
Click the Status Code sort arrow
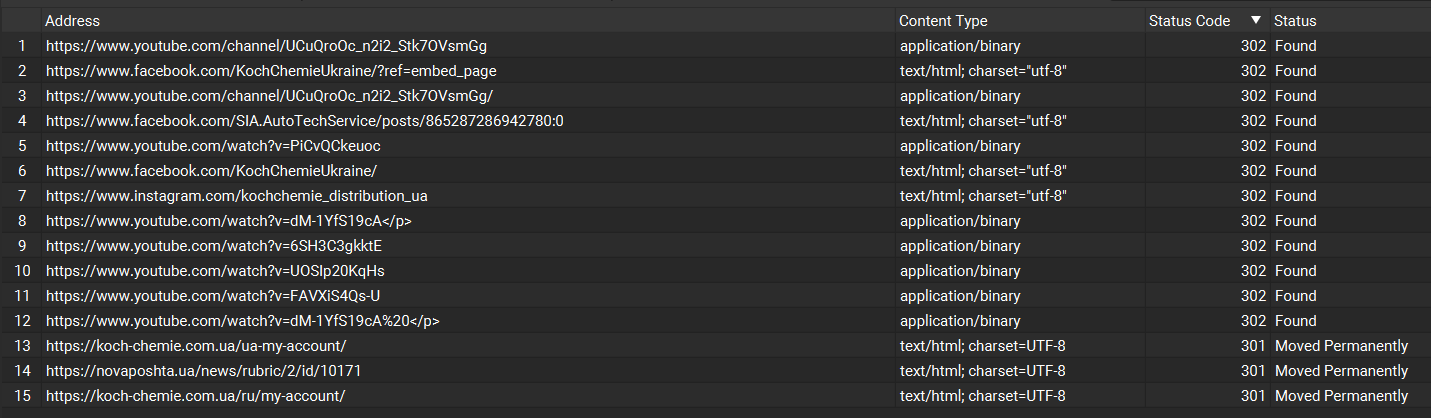[1256, 20]
